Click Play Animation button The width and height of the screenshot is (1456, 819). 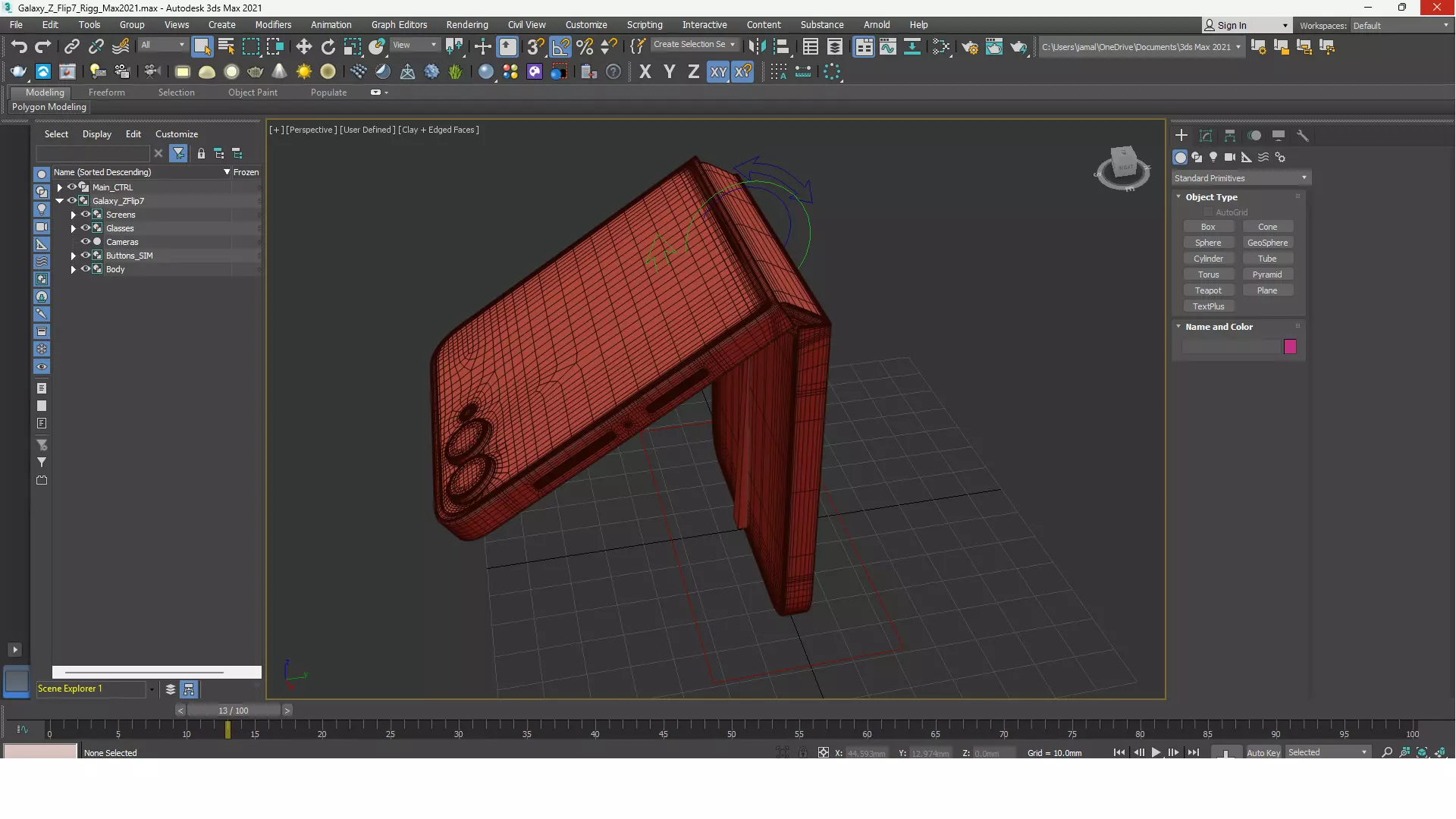(1156, 753)
